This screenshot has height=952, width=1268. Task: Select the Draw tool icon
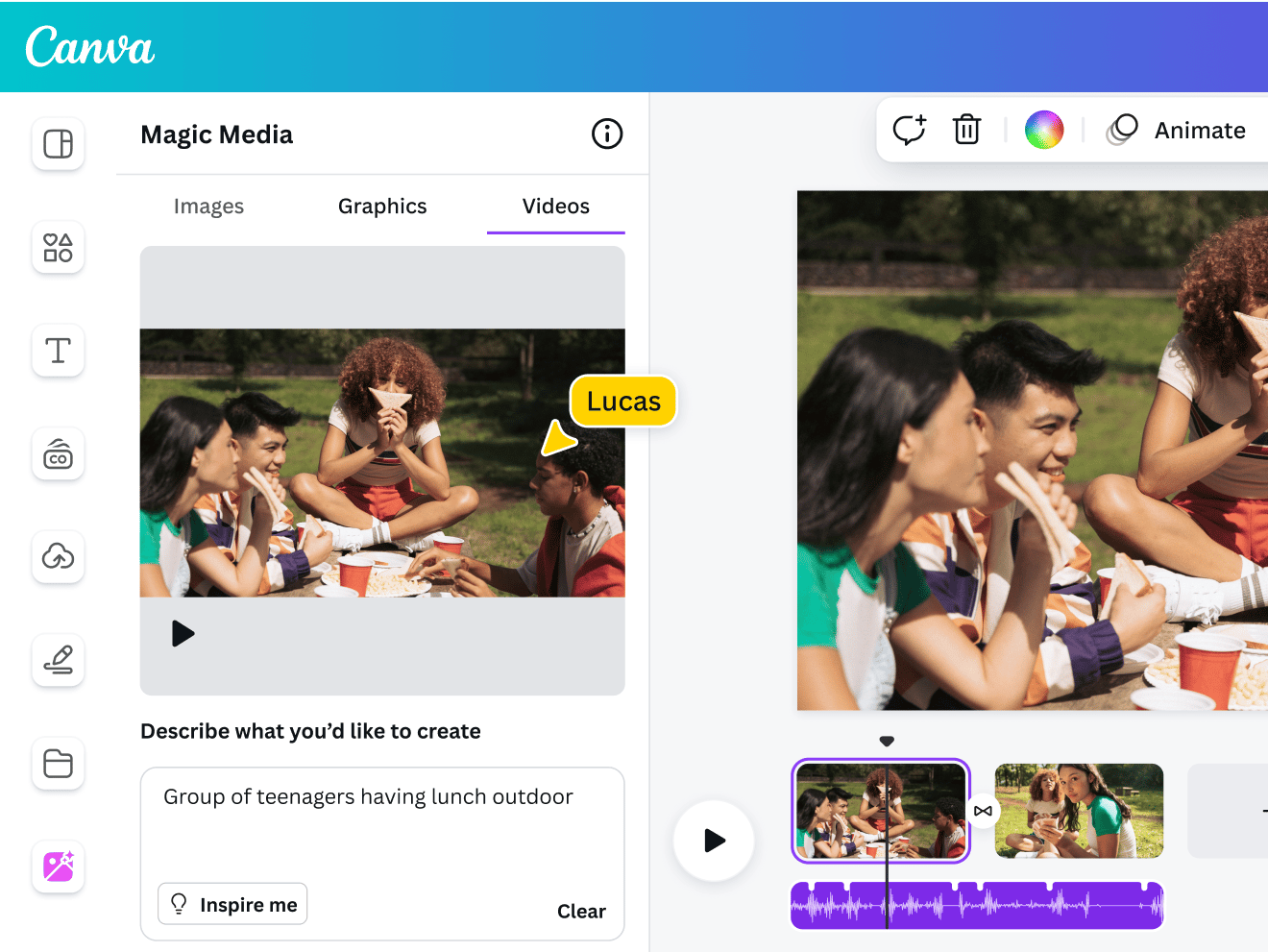[58, 661]
